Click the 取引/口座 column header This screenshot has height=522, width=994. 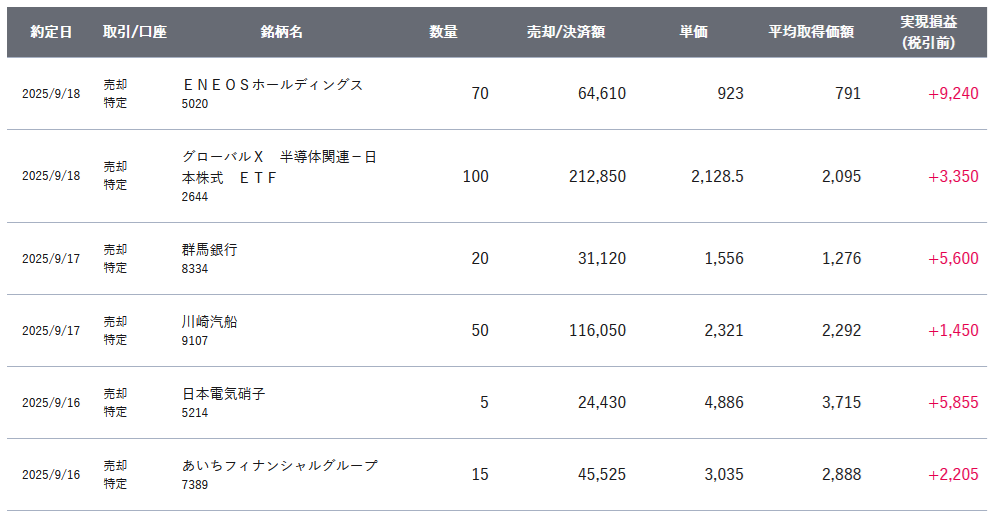(134, 32)
